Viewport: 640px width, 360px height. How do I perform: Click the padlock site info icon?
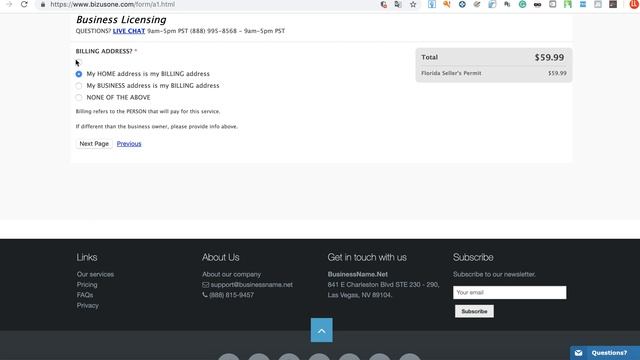tap(43, 4)
